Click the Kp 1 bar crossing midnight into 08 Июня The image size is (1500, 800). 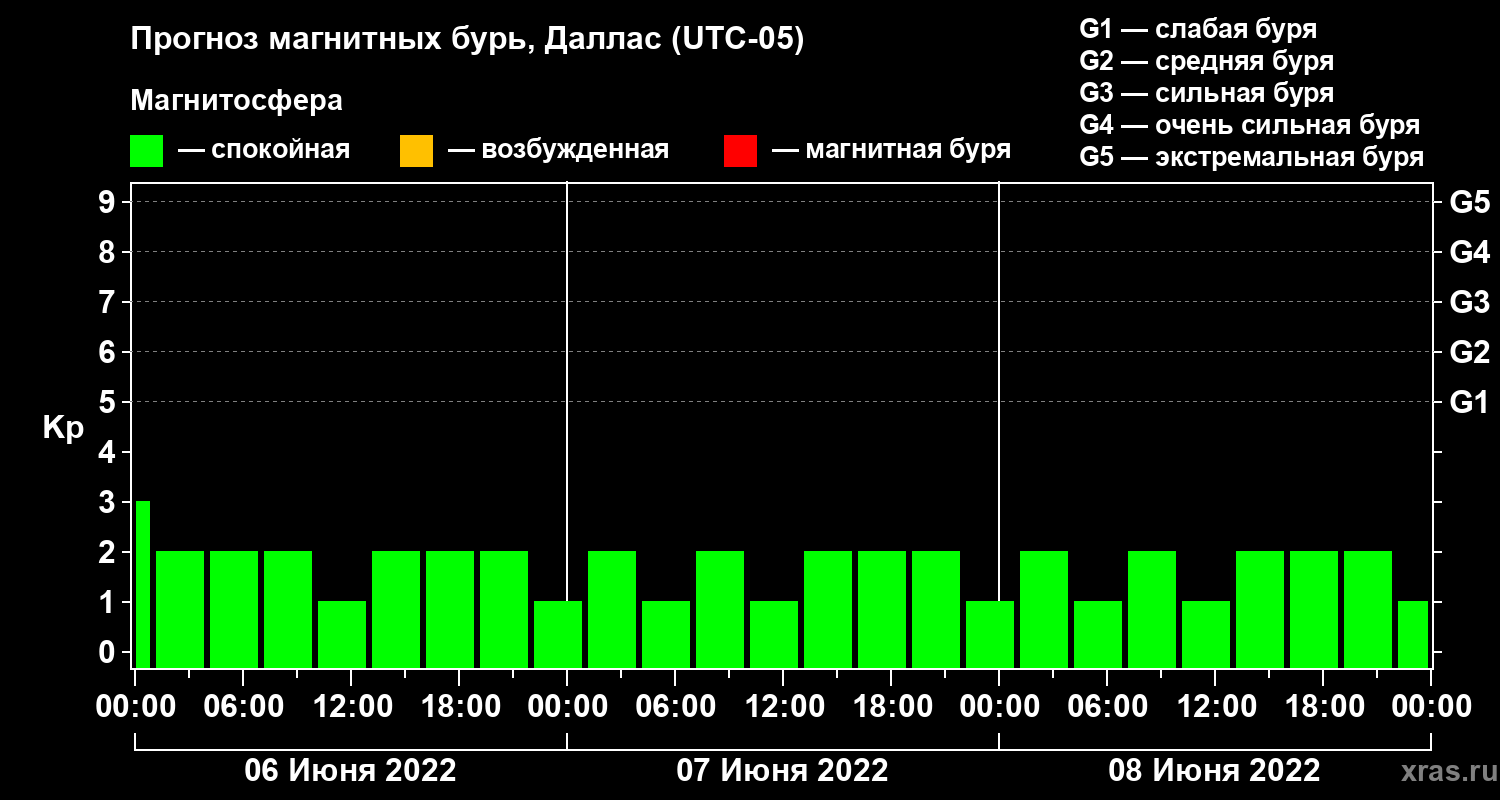pyautogui.click(x=990, y=634)
